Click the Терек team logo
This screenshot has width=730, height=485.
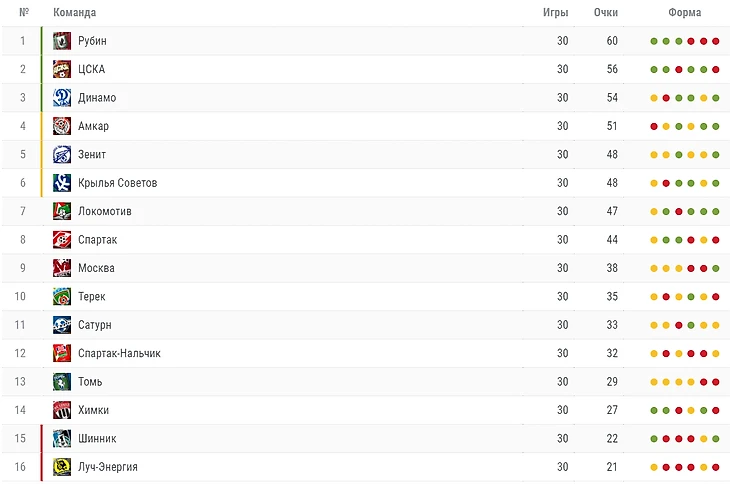[x=61, y=296]
